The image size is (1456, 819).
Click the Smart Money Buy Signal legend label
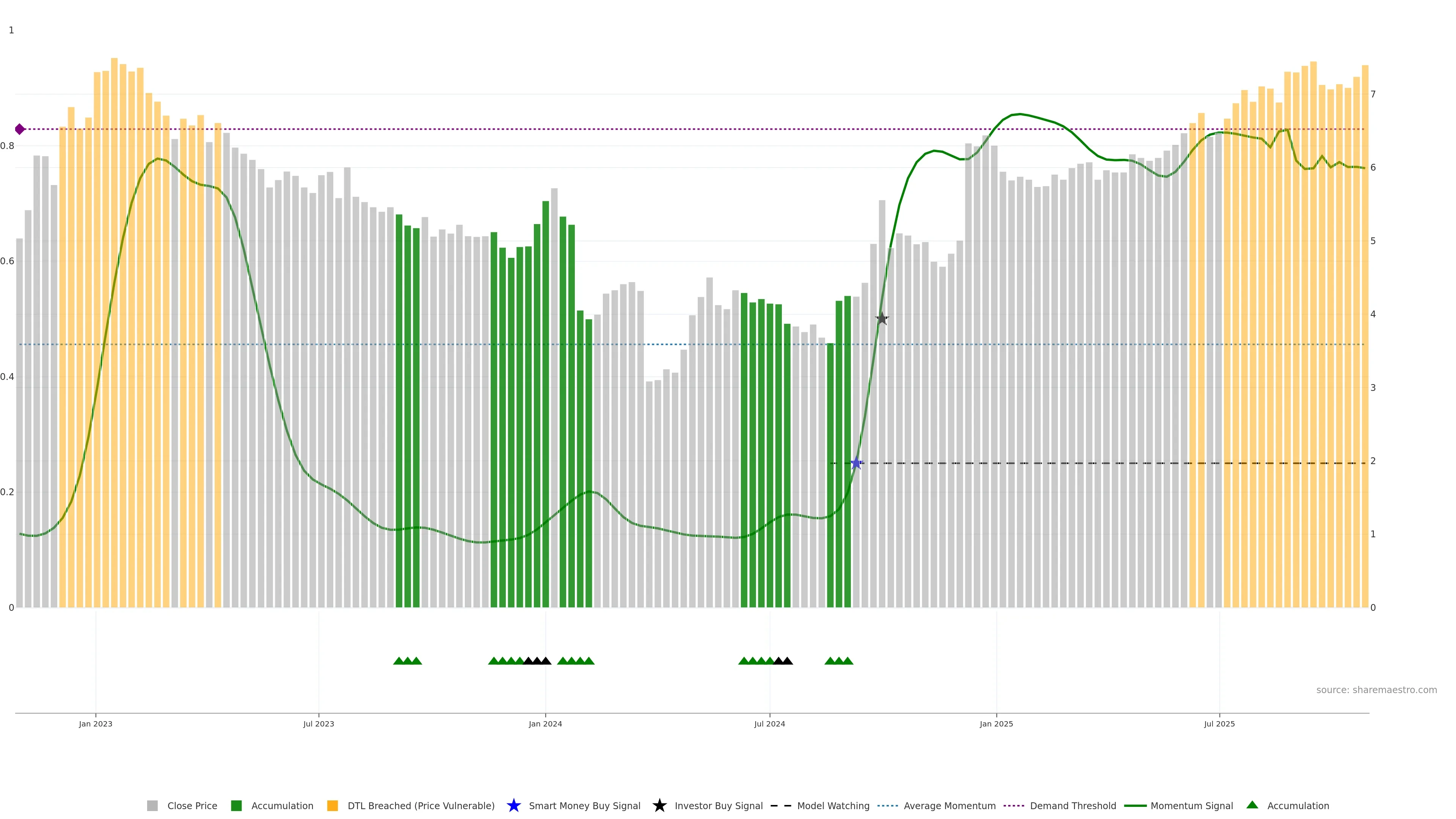click(x=584, y=806)
